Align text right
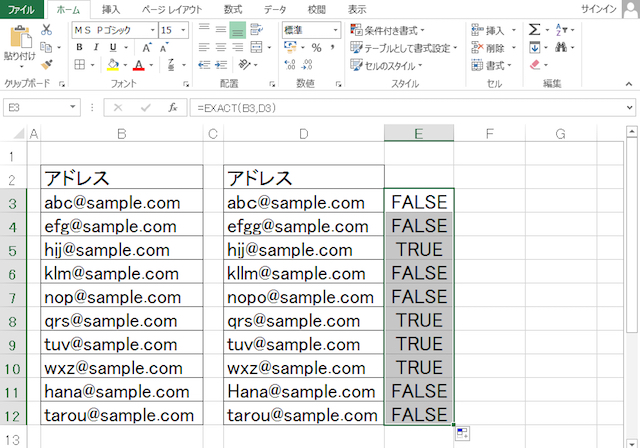Viewport: 640px width, 448px height. pos(238,47)
